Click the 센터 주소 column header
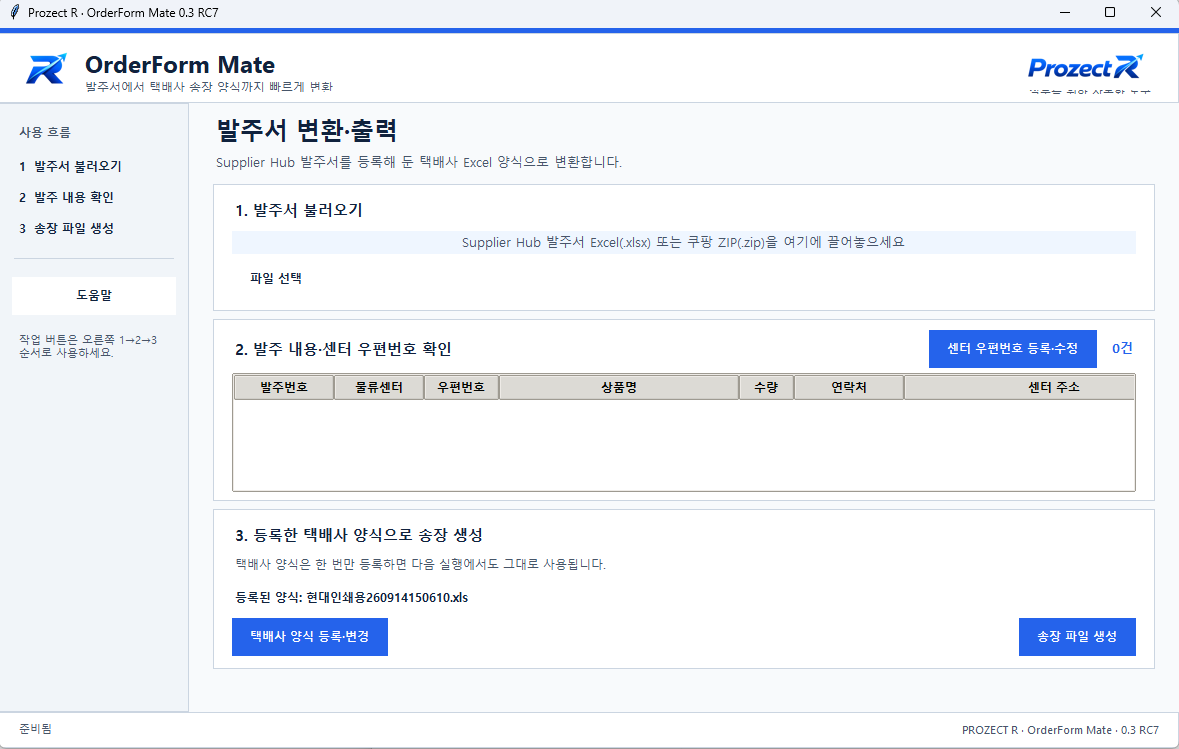The height and width of the screenshot is (749, 1179). click(1020, 387)
